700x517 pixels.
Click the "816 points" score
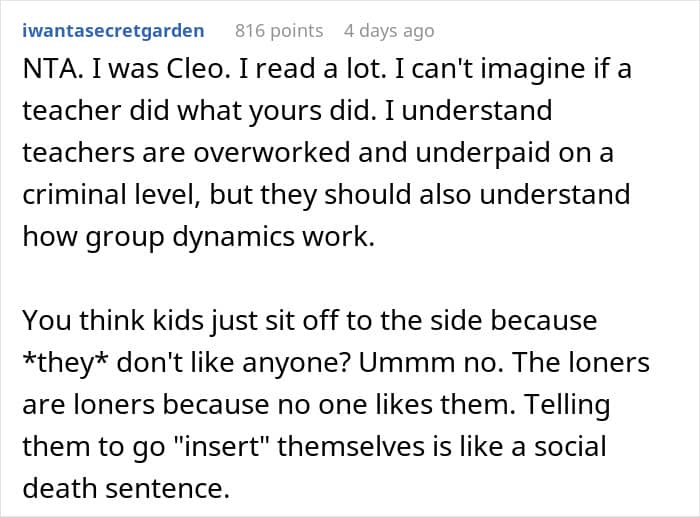(279, 31)
